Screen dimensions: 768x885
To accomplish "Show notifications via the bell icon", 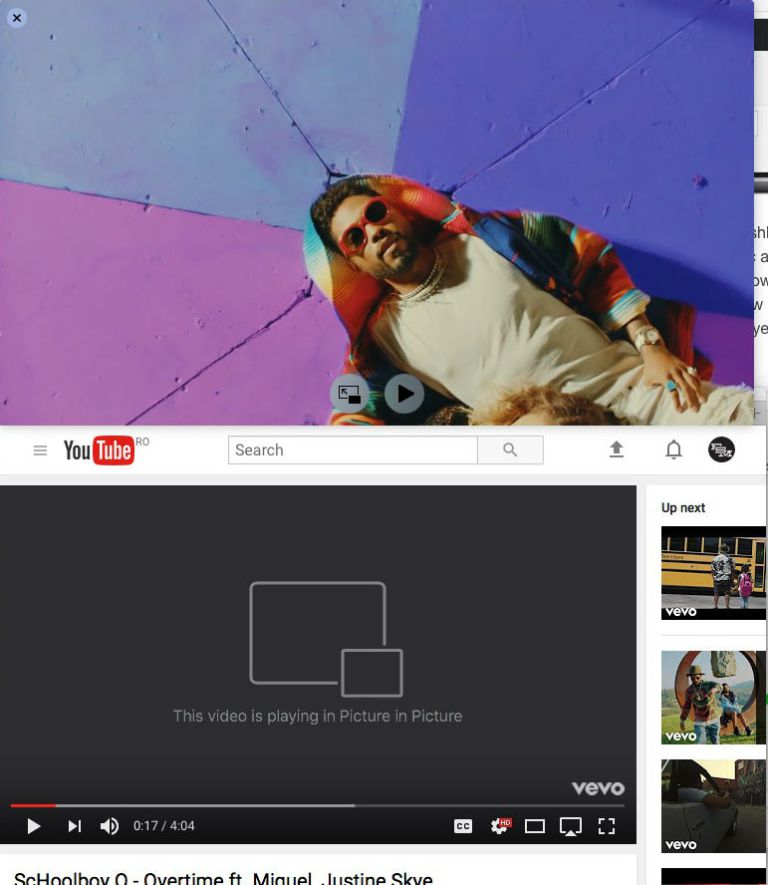I will pyautogui.click(x=674, y=450).
